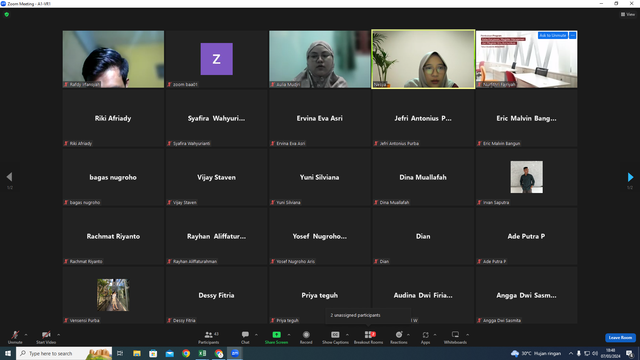Expand the Apps caret
Screen dimensions: 640x360
435,335
